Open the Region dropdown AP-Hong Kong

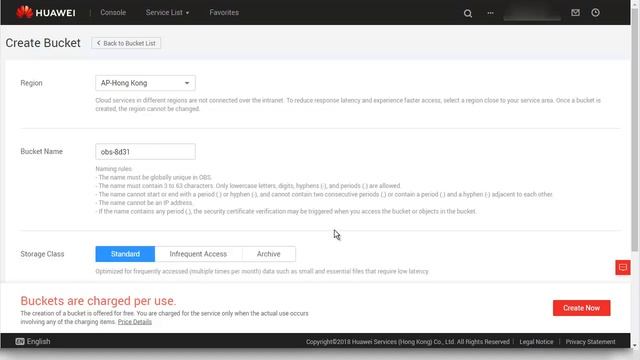145,83
